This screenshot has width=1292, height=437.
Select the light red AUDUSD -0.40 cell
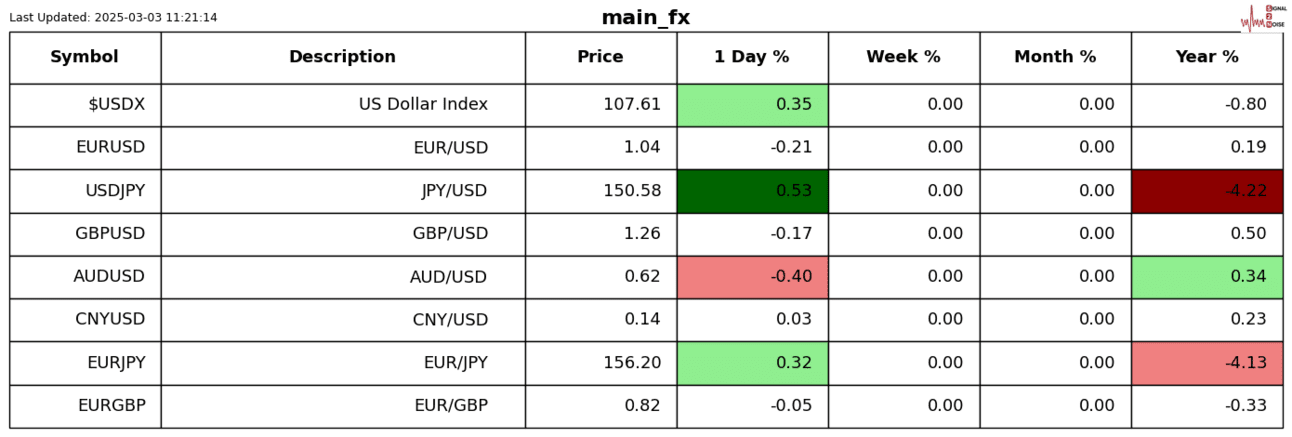752,277
